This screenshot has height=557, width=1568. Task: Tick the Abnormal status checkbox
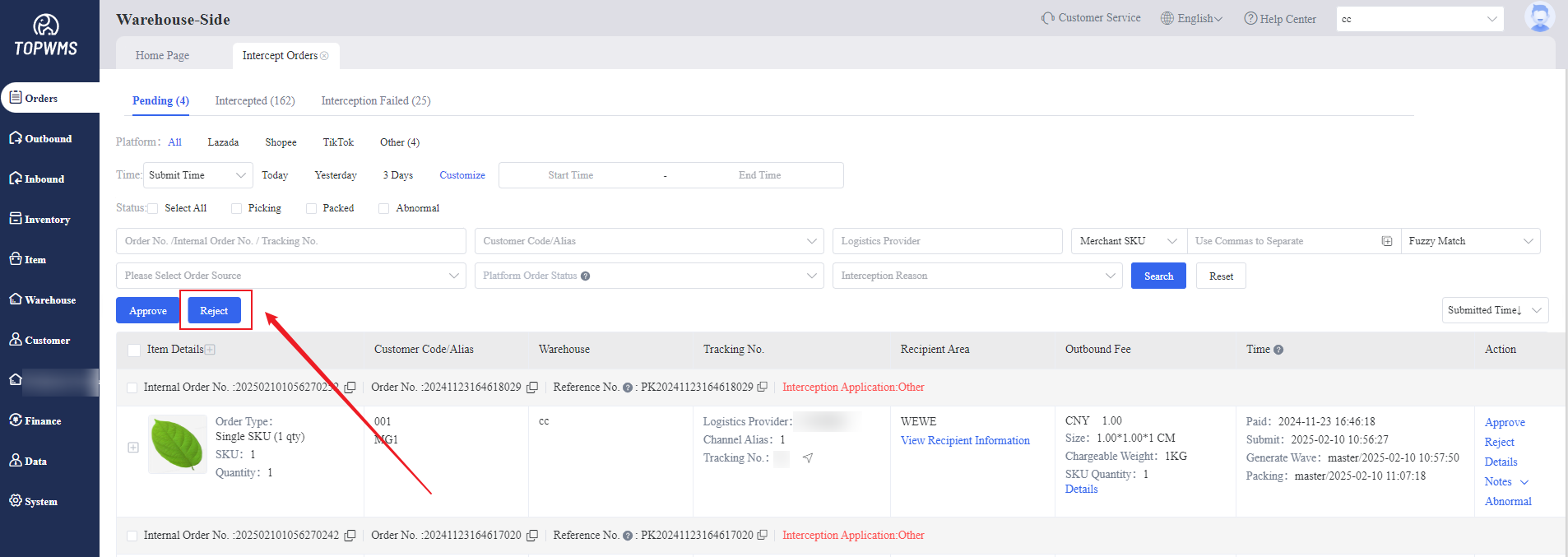384,209
